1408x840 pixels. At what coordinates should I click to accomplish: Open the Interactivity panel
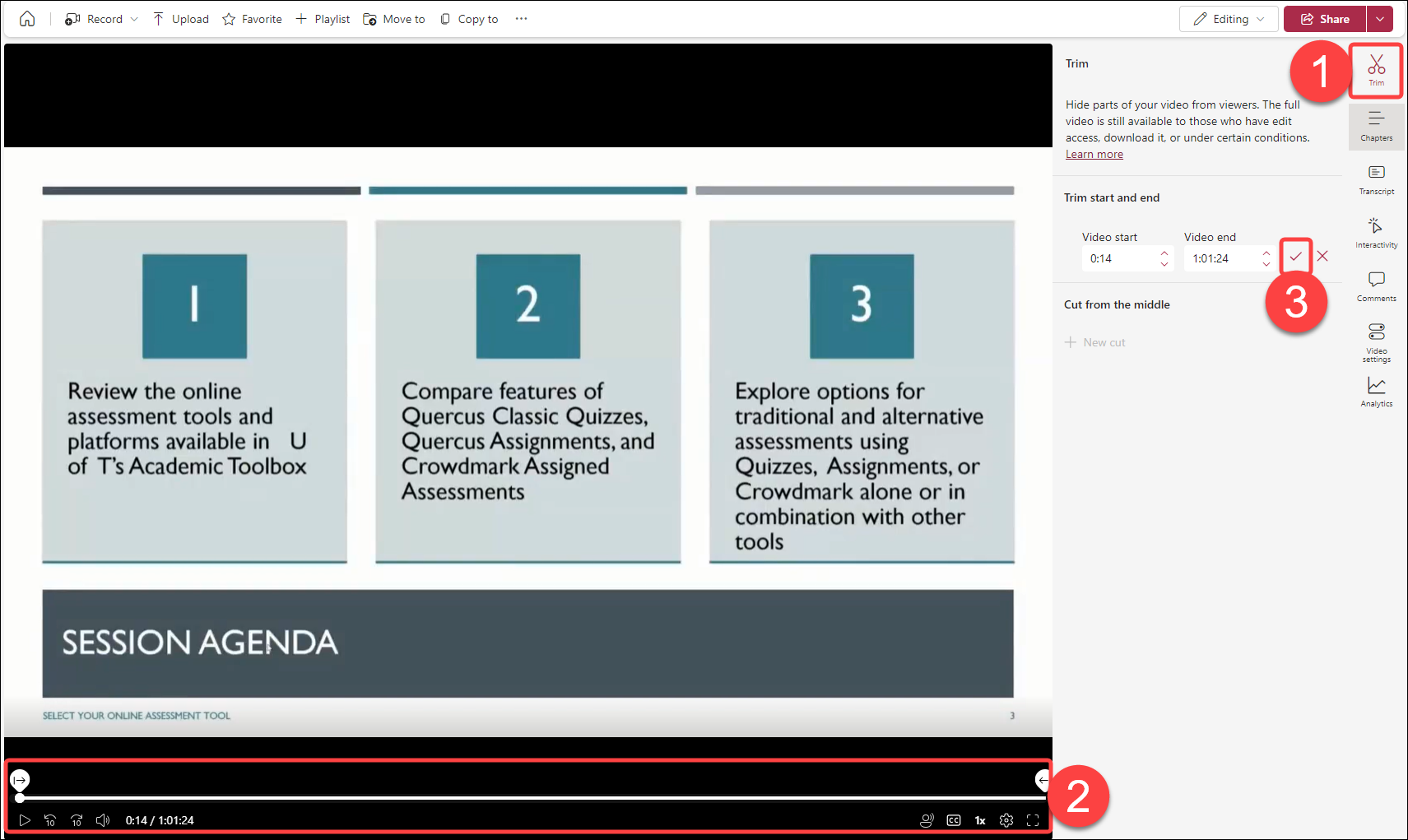[x=1377, y=234]
